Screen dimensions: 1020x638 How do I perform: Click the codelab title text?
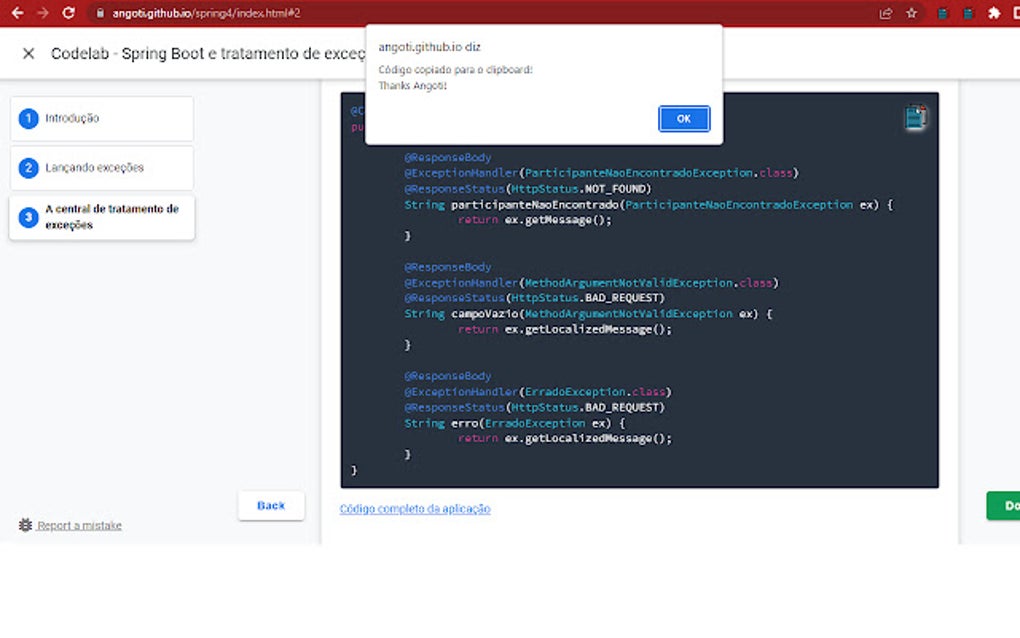[208, 53]
